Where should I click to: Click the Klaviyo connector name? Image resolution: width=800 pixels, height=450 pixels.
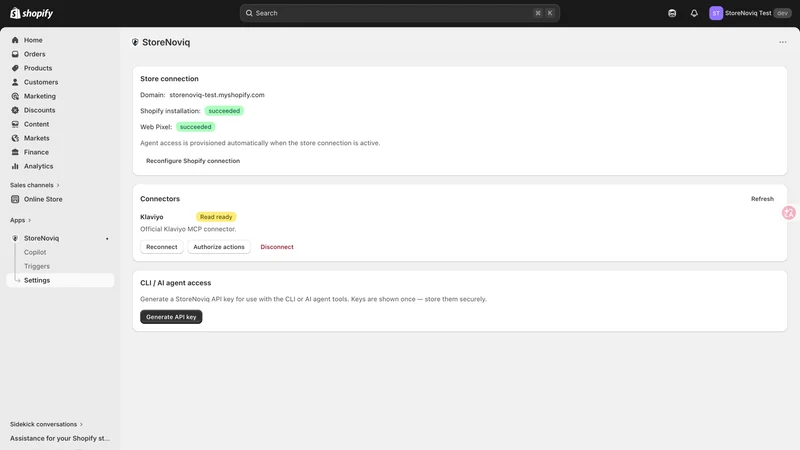tap(152, 217)
